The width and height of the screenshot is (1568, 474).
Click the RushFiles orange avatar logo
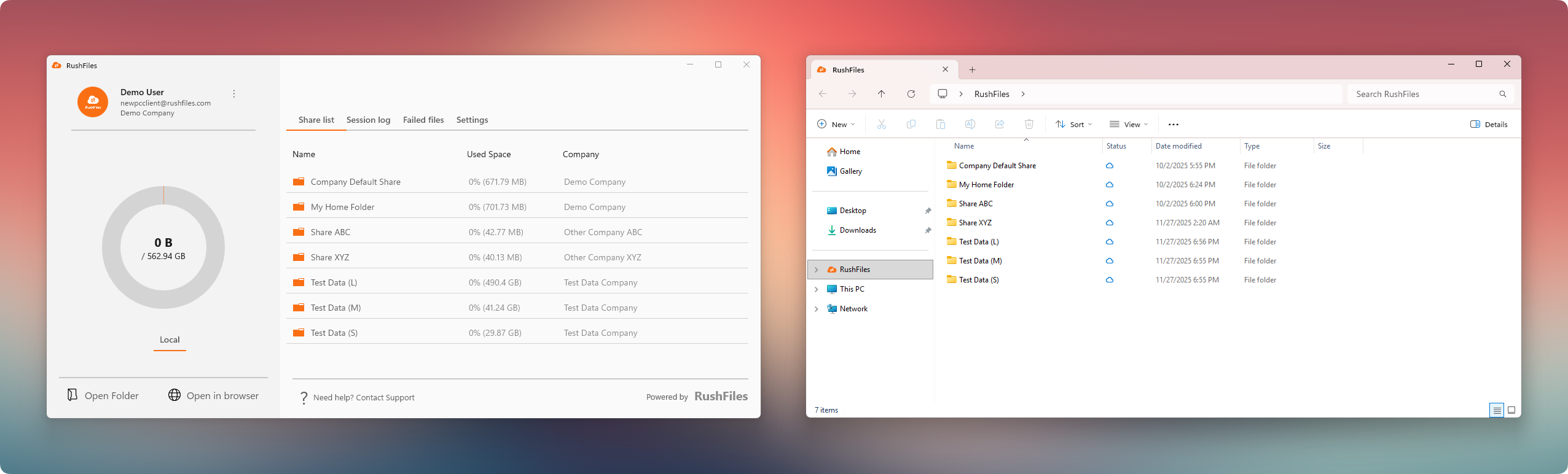click(x=93, y=102)
